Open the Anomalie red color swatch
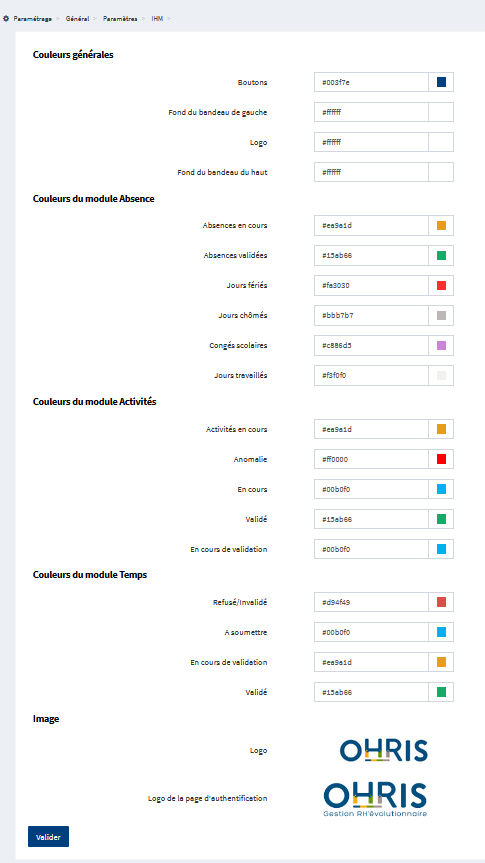Viewport: 485px width, 863px height. (x=441, y=459)
